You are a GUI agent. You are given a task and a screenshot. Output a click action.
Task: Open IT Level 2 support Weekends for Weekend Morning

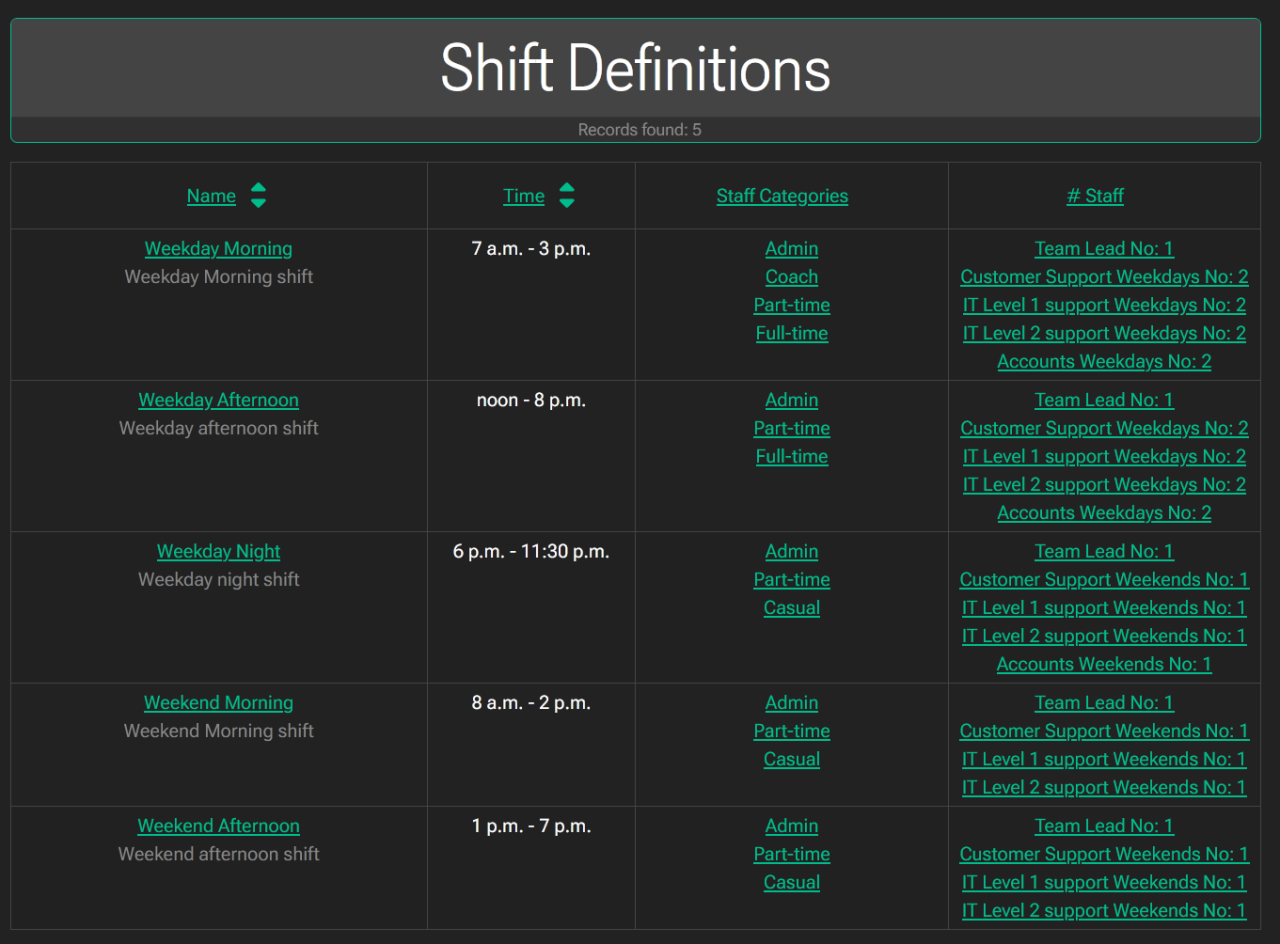click(1103, 787)
